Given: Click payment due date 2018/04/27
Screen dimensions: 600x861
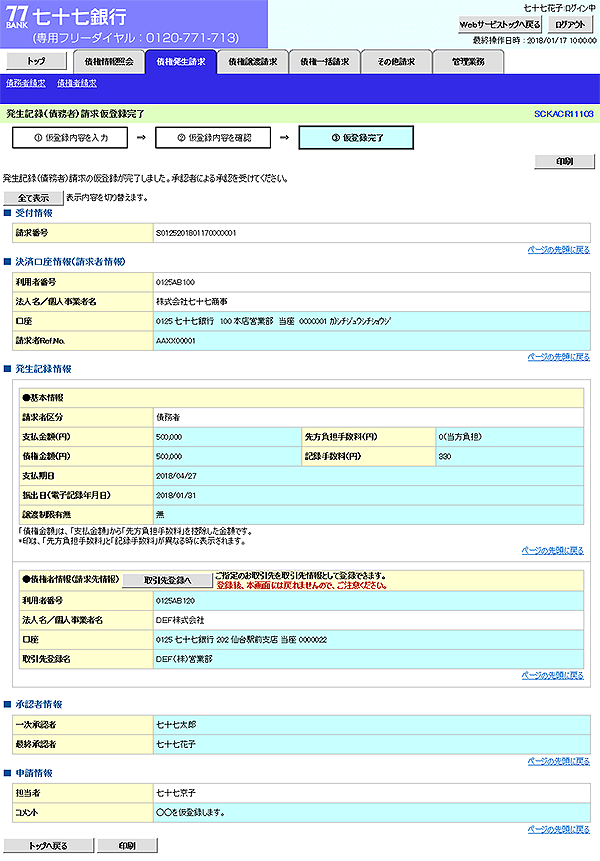Looking at the screenshot, I should (x=176, y=476).
